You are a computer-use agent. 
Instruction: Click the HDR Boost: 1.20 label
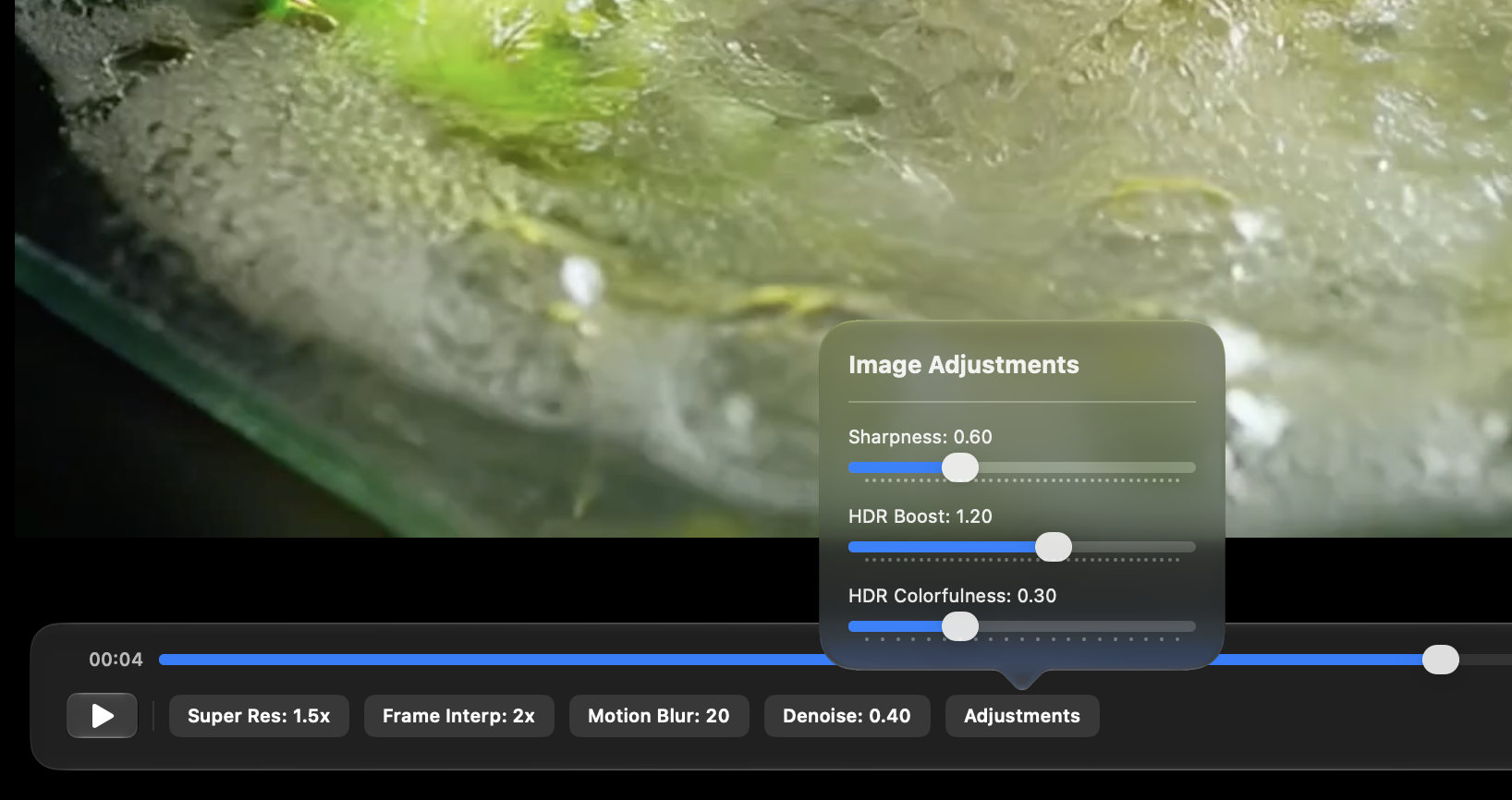coord(921,516)
